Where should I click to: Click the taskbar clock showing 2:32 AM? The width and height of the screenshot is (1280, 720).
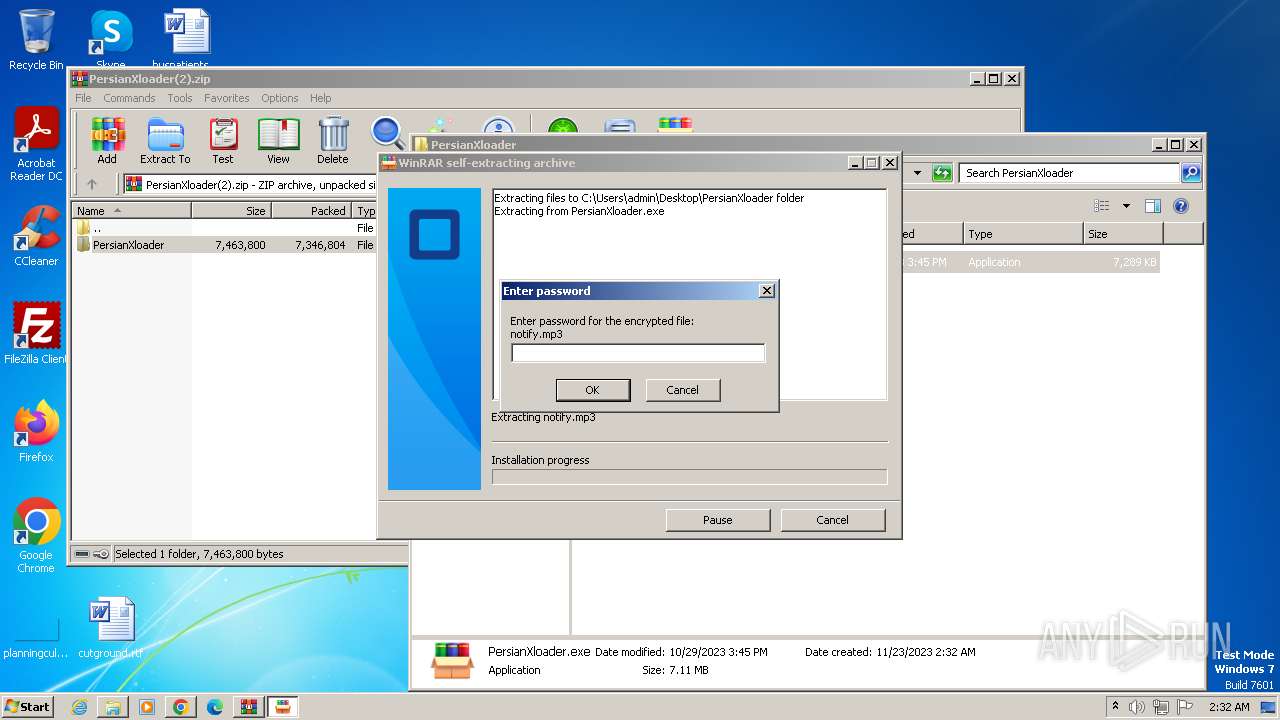[1229, 707]
